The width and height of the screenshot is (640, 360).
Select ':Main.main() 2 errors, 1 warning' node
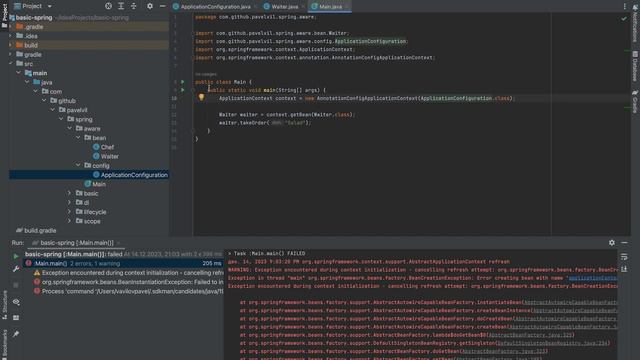(x=123, y=263)
